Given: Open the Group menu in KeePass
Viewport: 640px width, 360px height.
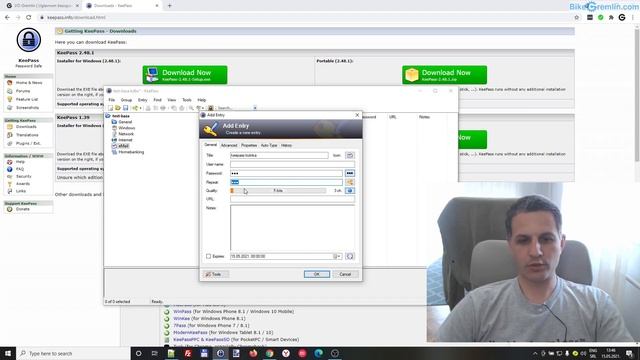Looking at the screenshot, I should [126, 100].
